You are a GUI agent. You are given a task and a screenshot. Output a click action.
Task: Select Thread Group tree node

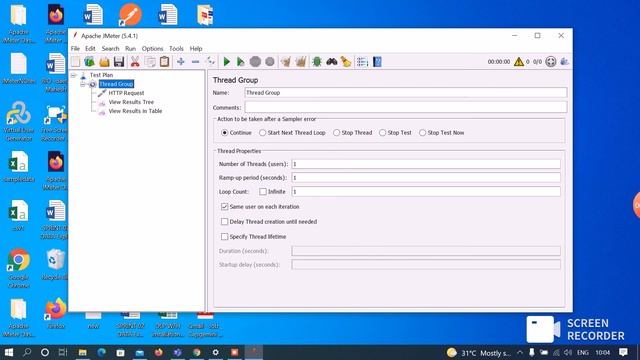click(116, 84)
